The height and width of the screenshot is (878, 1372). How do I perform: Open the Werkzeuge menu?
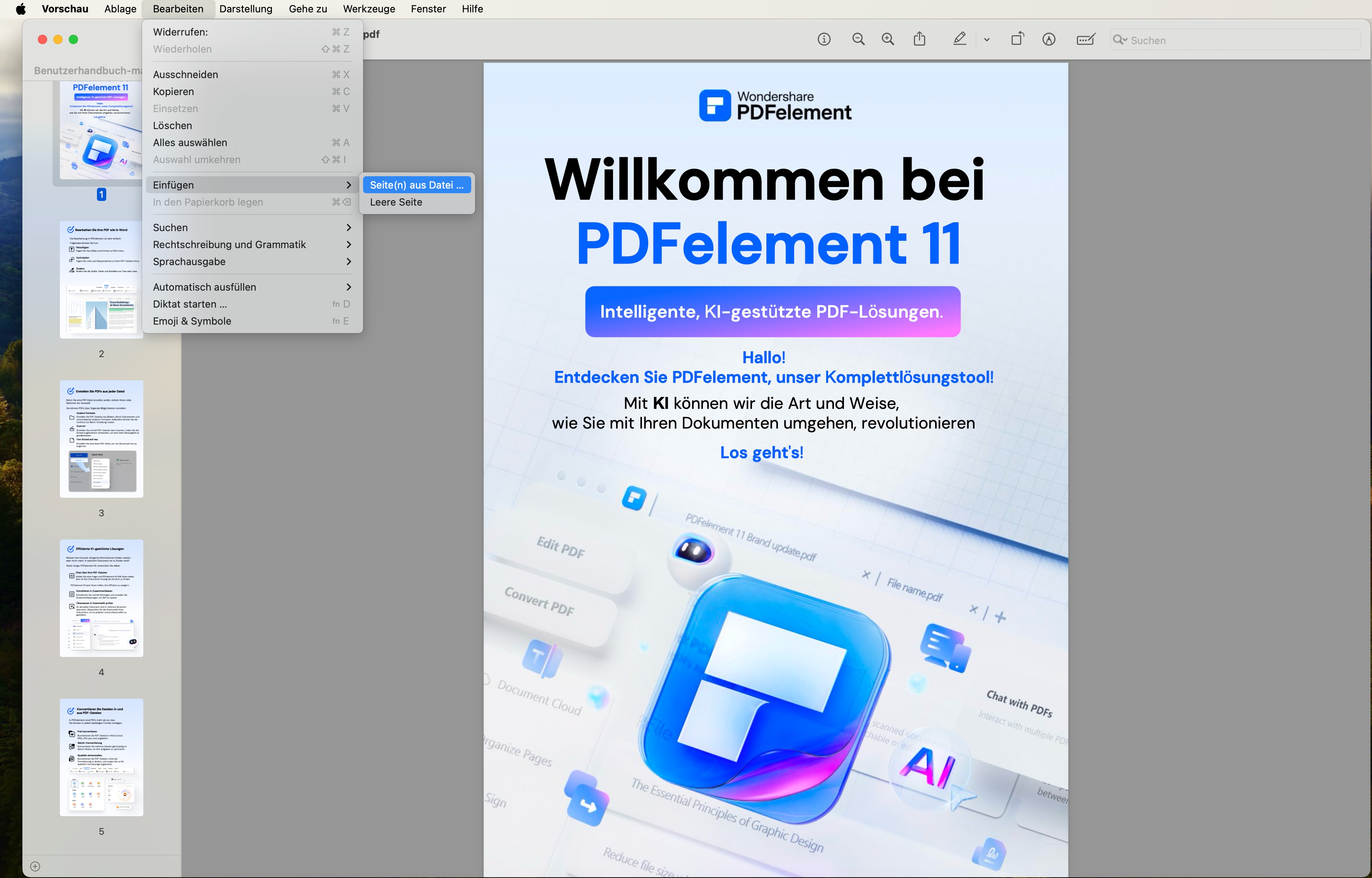pos(368,9)
